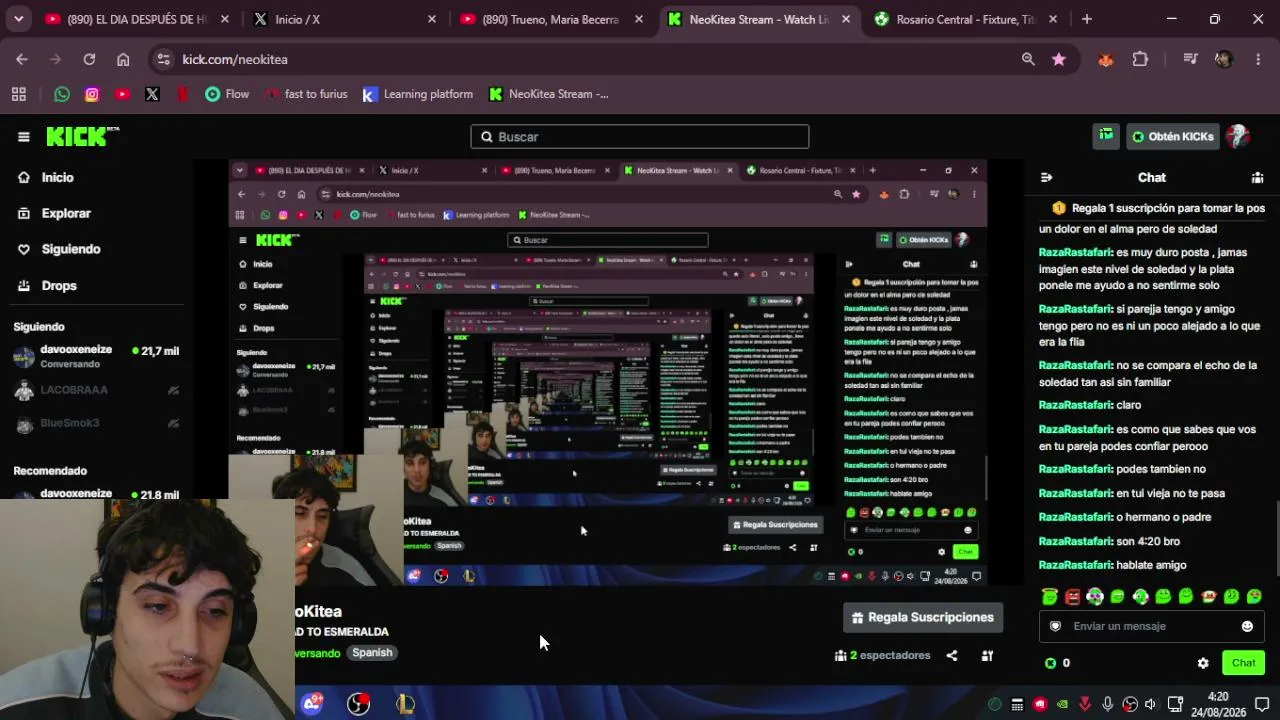Viewport: 1280px width, 720px height.
Task: Open LACOBRAAA channel in Siguiendo list
Action: [x=96, y=390]
